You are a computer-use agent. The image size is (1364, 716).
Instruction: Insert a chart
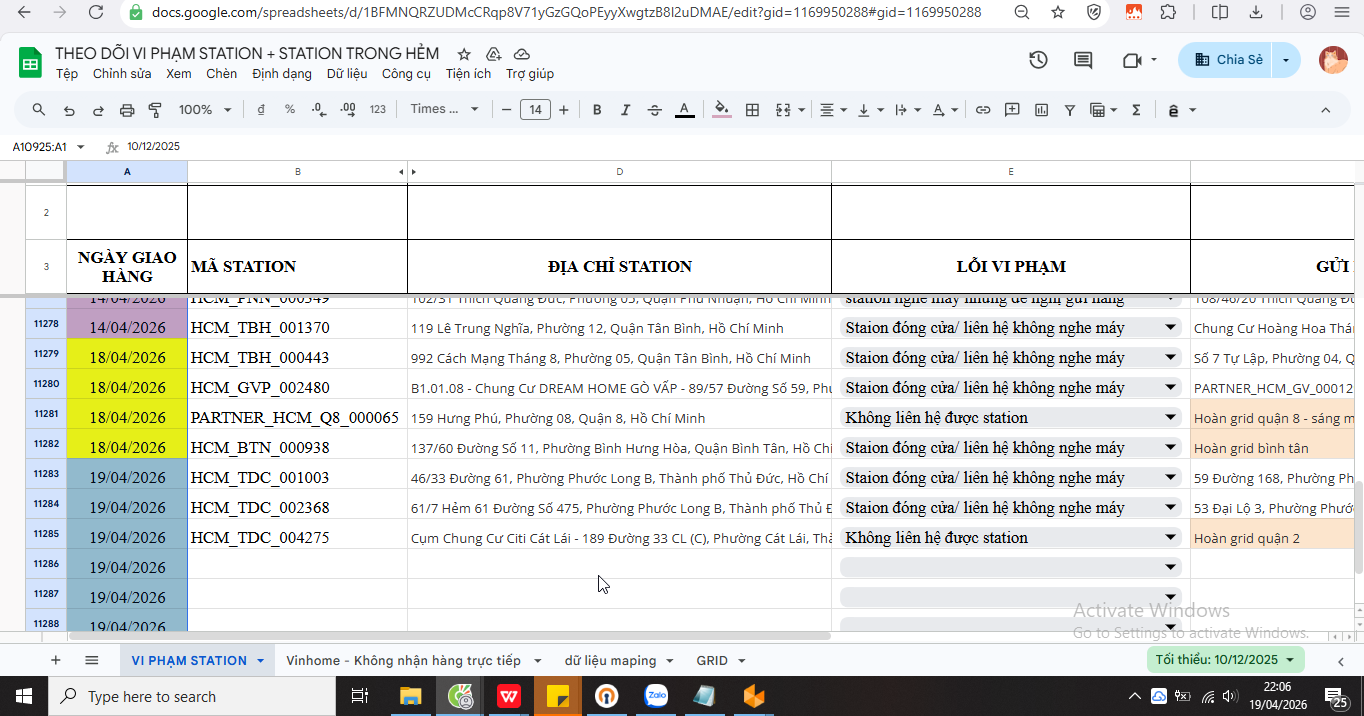pos(1041,110)
